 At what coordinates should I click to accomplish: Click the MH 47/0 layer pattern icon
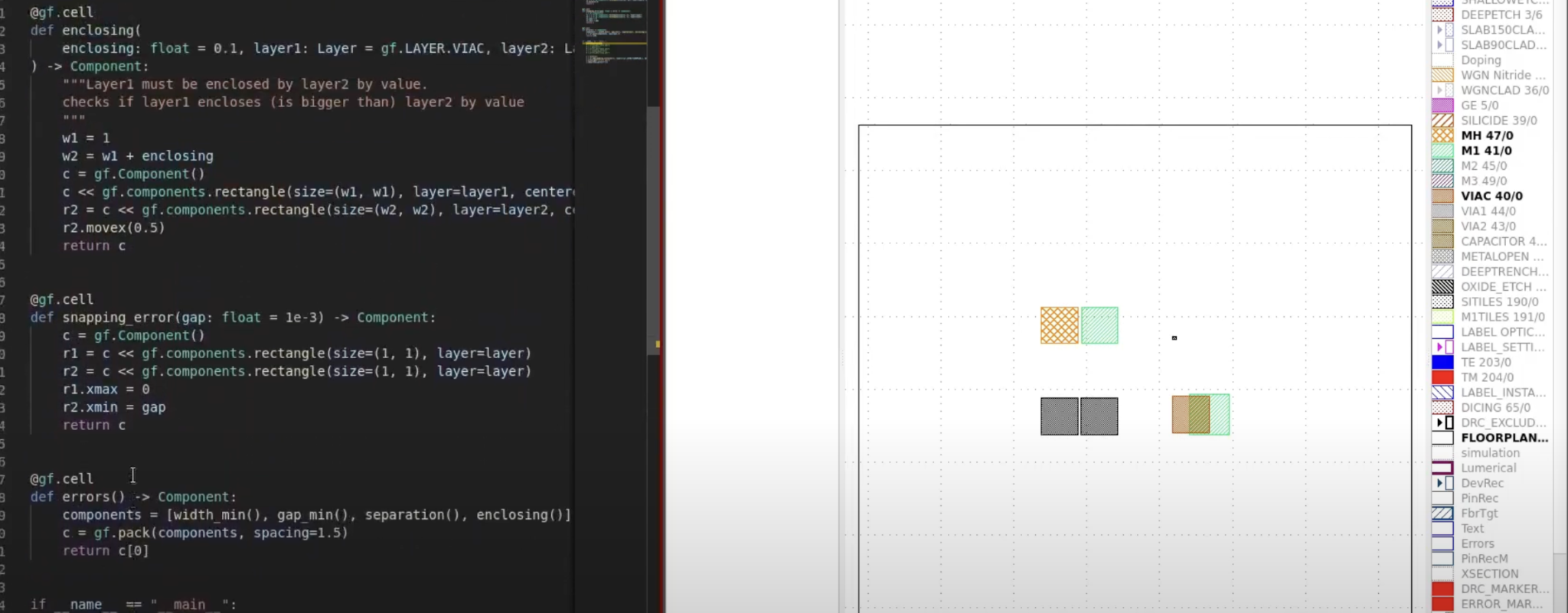[x=1442, y=135]
